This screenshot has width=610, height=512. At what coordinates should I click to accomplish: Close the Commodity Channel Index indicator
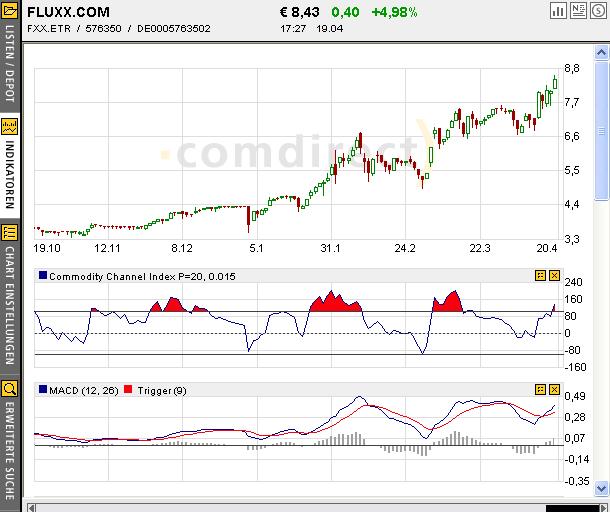554,276
